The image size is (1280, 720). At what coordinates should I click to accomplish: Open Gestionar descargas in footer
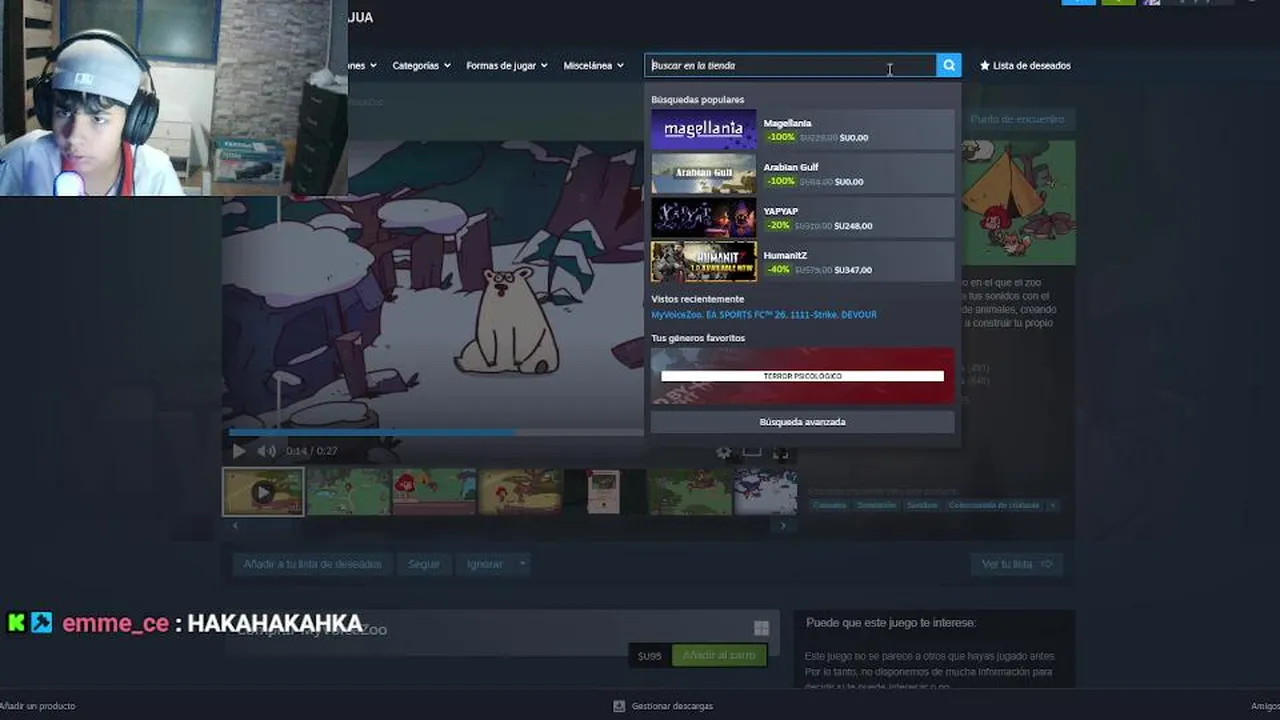point(663,706)
